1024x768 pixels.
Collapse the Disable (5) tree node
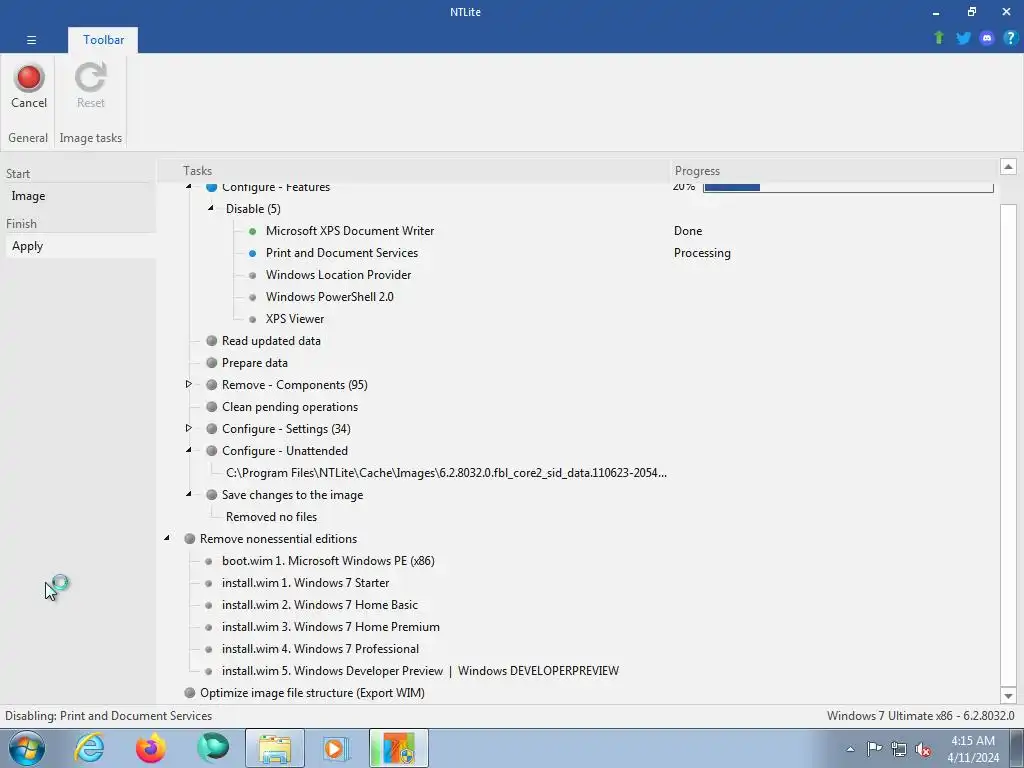point(211,208)
